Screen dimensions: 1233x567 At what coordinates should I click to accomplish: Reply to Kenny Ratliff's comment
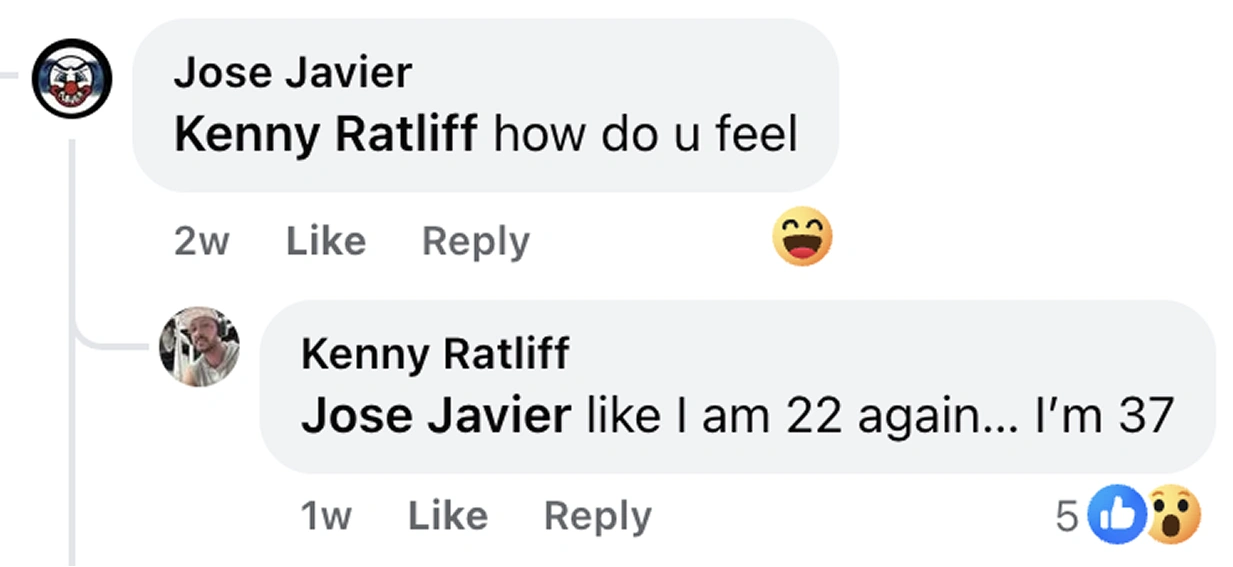click(597, 516)
